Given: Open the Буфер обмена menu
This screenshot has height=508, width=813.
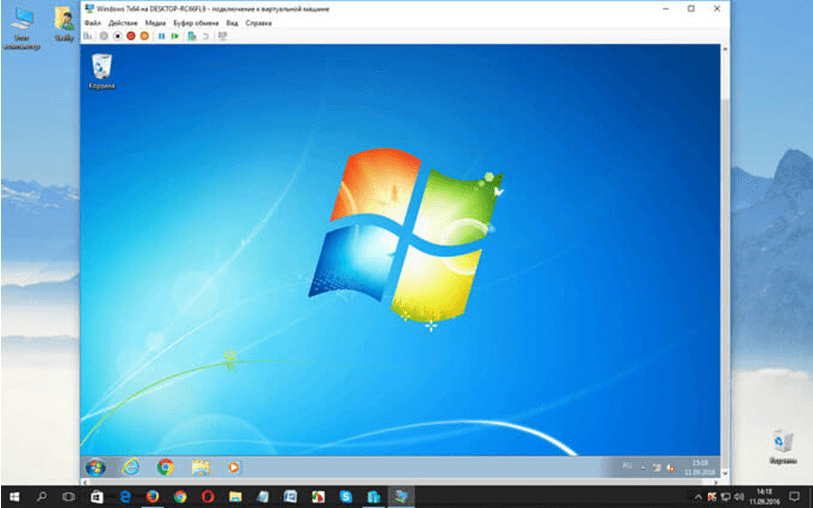Looking at the screenshot, I should click(x=195, y=22).
